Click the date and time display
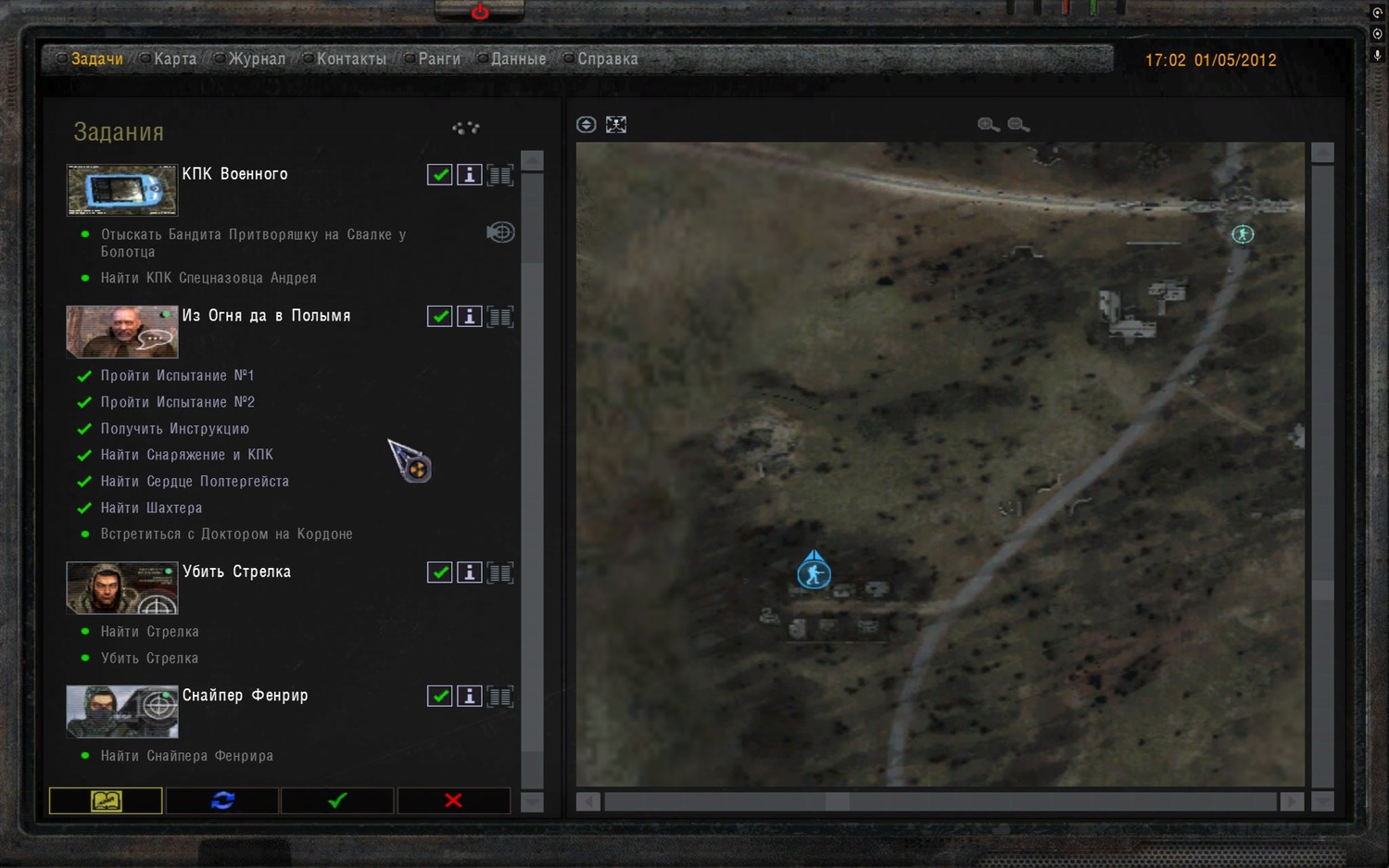Screen dimensions: 1389x868 [1210, 60]
